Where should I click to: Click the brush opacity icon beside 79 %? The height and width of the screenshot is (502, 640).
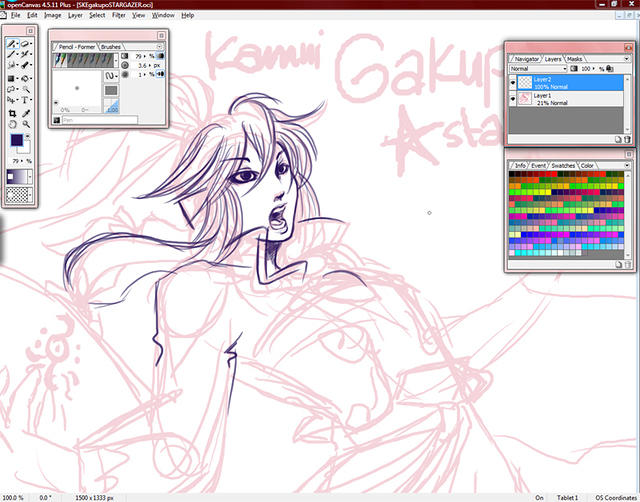click(x=125, y=56)
